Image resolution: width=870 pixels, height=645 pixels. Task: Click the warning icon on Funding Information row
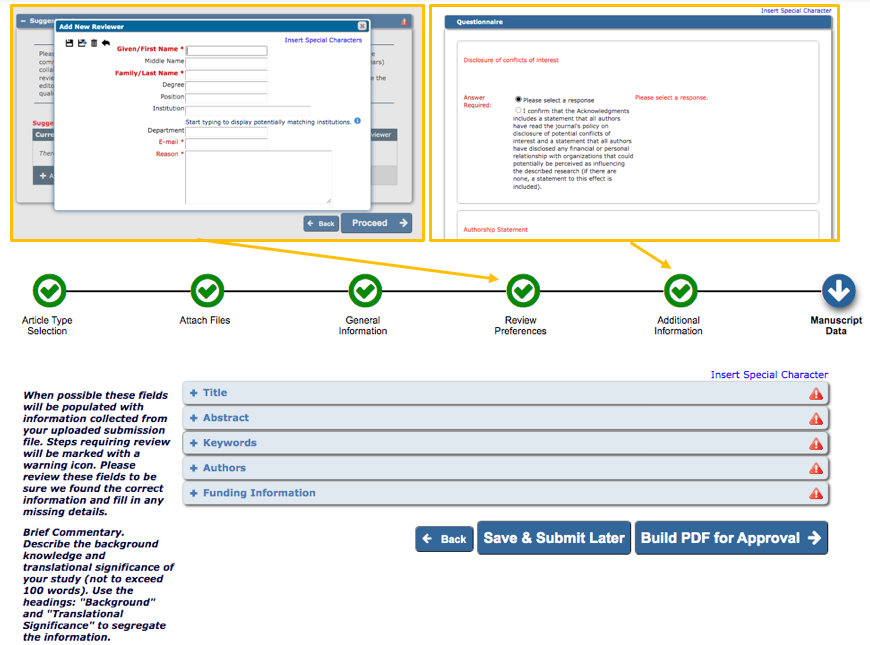tap(816, 493)
